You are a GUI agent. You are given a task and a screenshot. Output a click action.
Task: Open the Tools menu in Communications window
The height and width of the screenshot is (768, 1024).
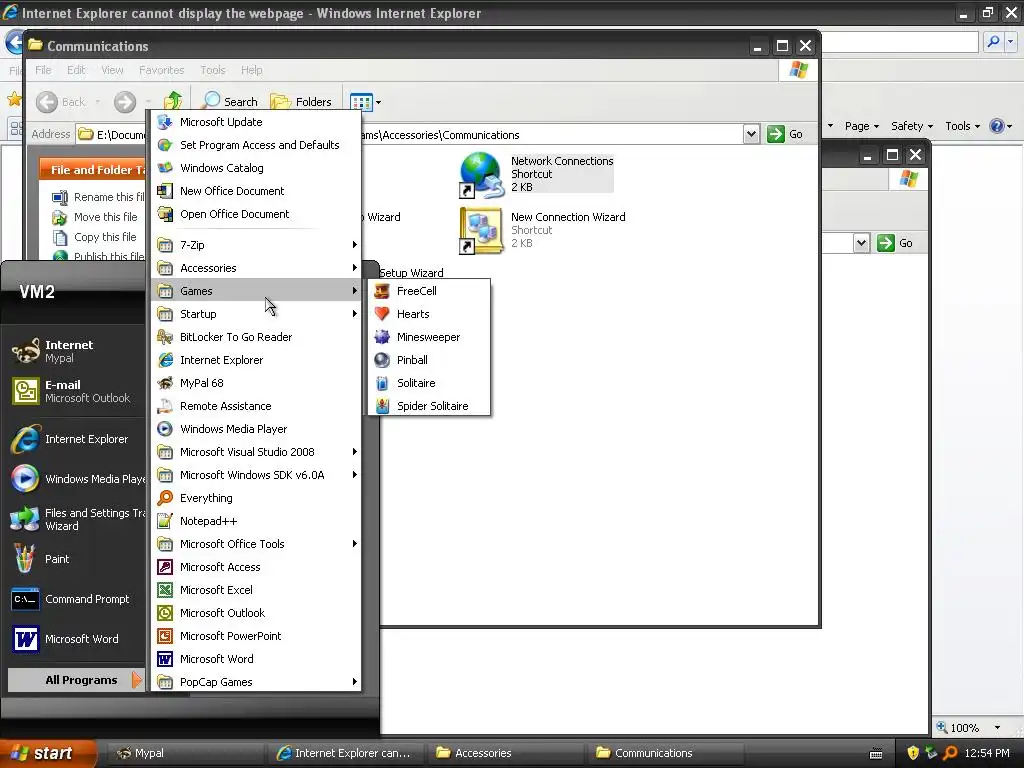tap(212, 70)
